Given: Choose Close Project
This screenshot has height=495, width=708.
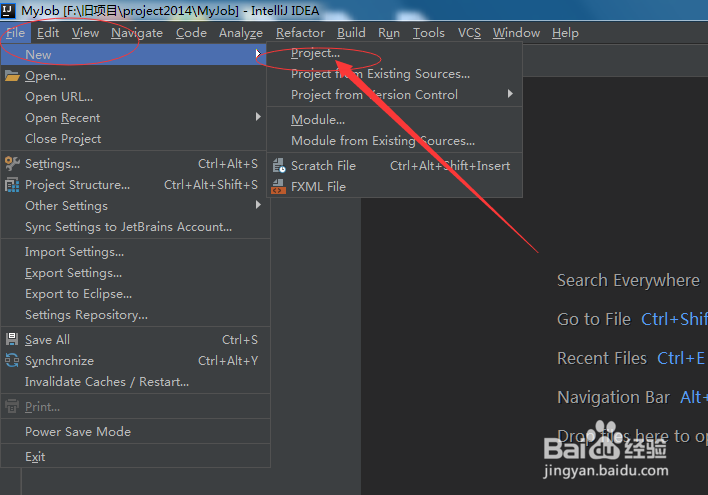Looking at the screenshot, I should pyautogui.click(x=134, y=139).
